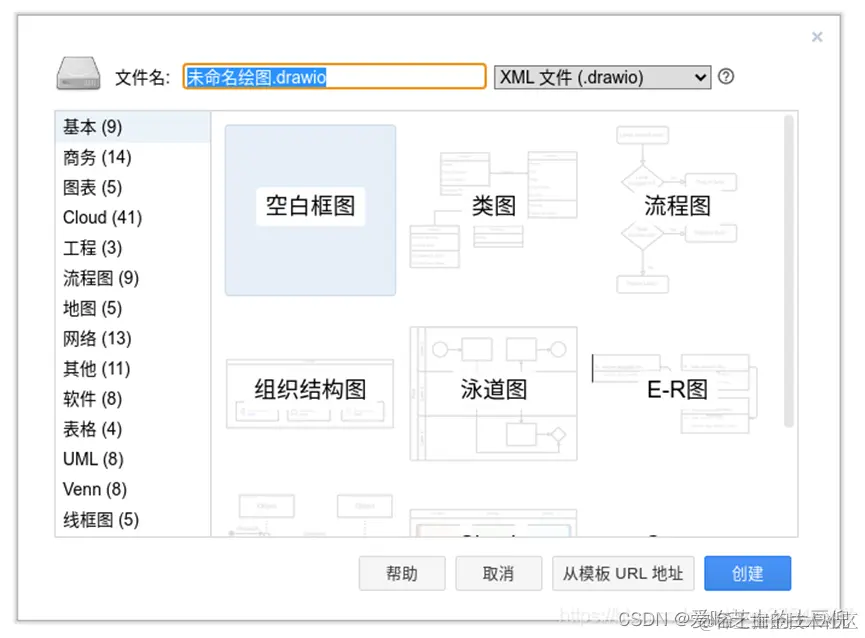Screen dimensions: 865x638
Task: Click the disk storage icon
Action: point(78,73)
